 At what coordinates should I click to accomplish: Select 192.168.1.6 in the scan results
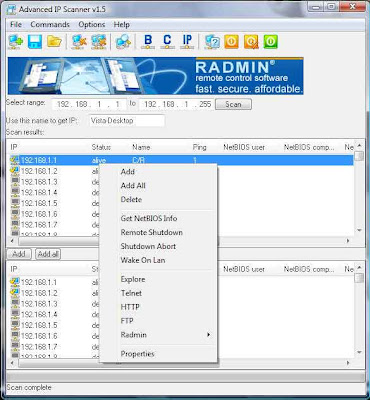tap(39, 214)
